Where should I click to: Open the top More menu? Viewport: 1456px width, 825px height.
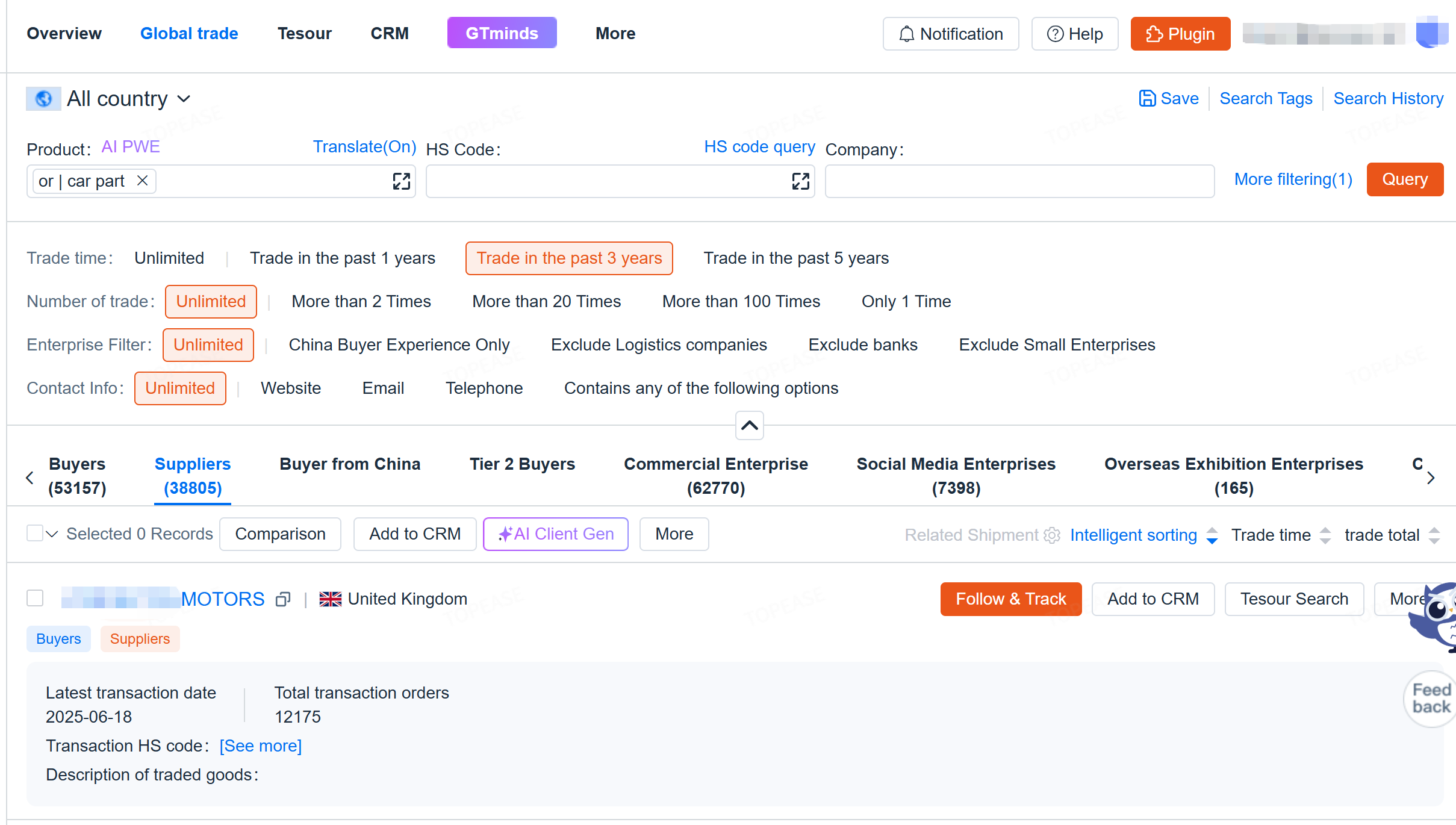(615, 33)
